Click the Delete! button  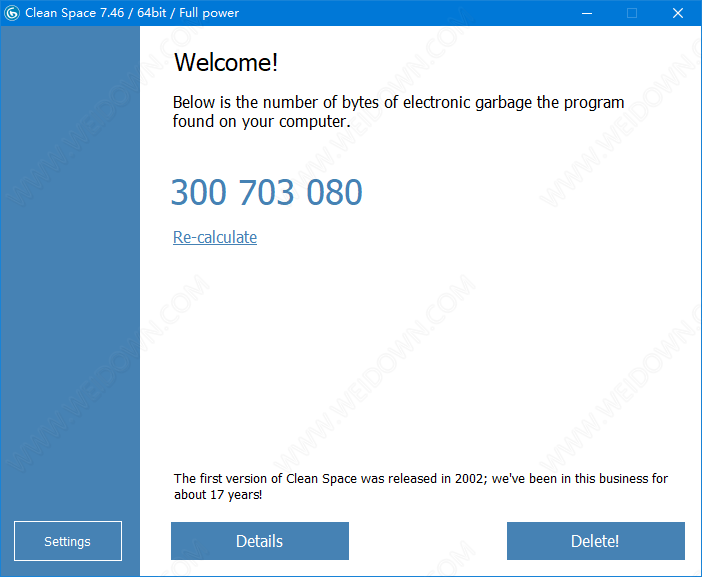point(595,541)
